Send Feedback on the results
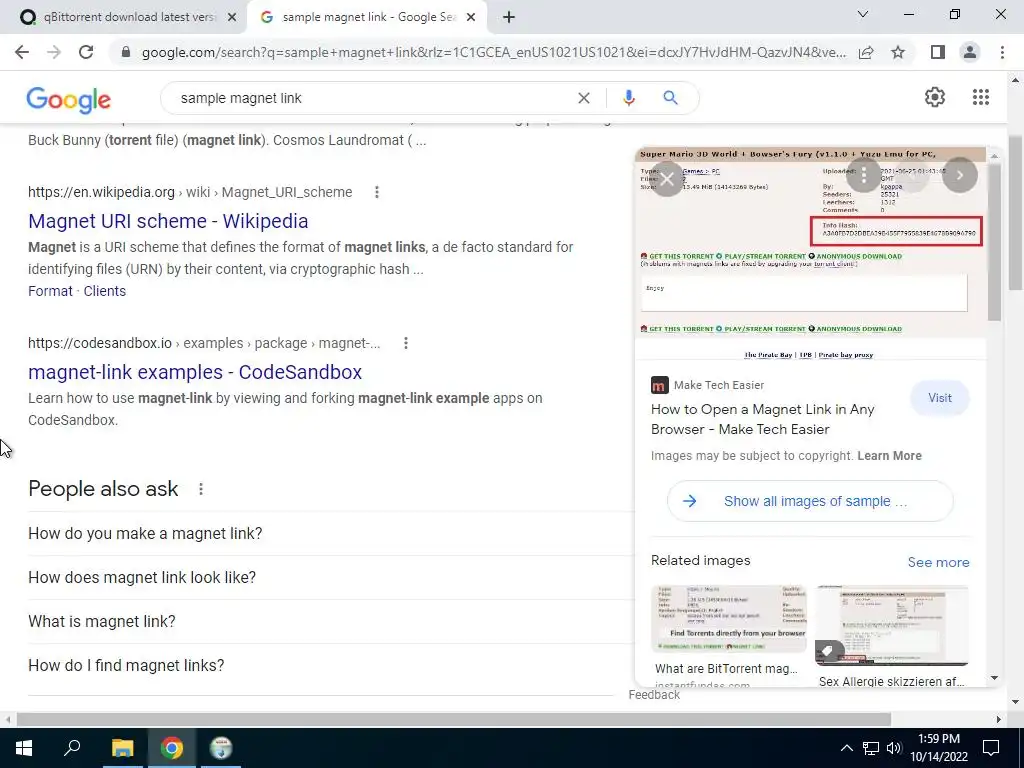1024x768 pixels. click(654, 695)
